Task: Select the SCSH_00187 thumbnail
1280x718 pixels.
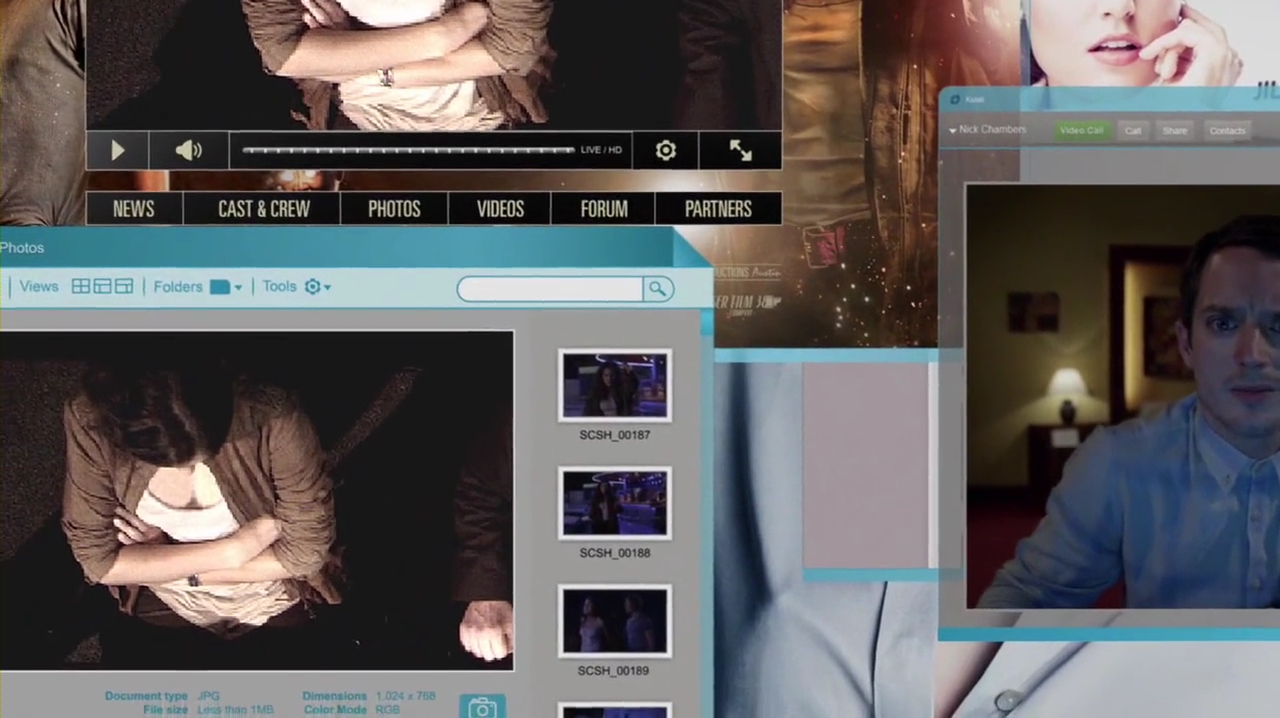Action: tap(615, 385)
